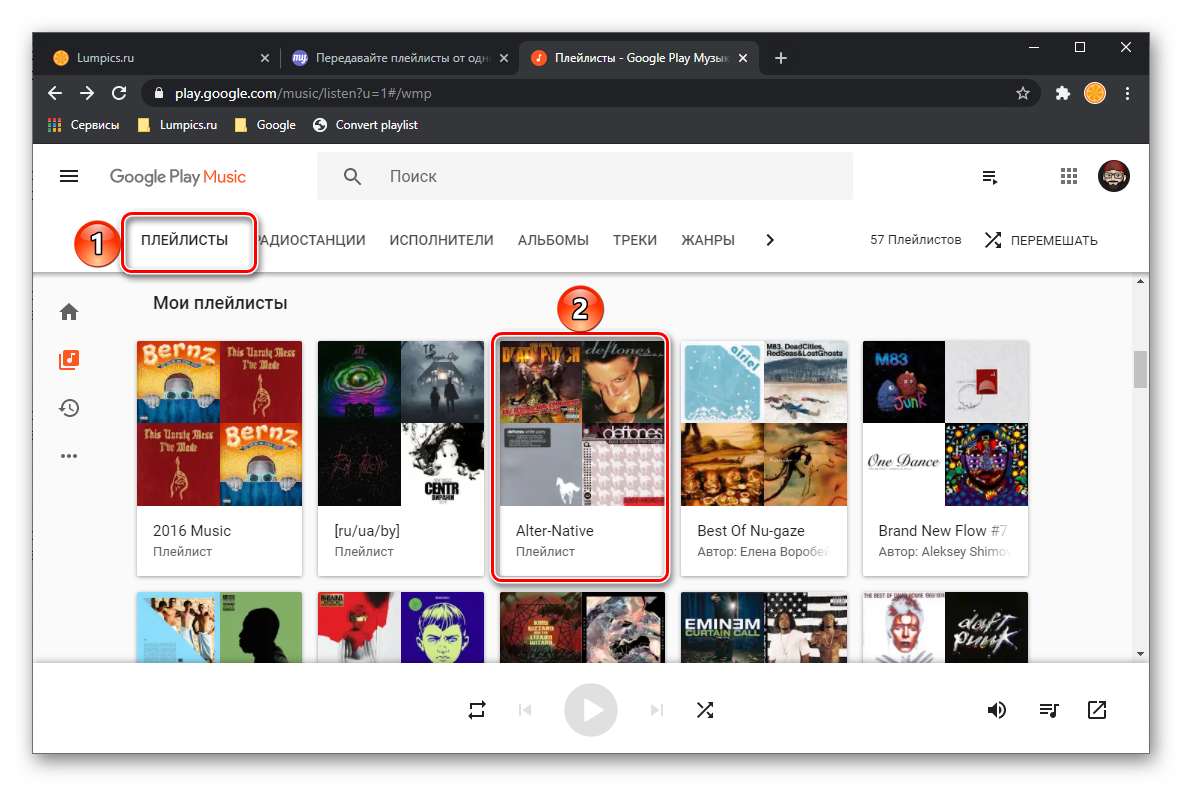Click the 57 Плейлистов count text

tap(916, 240)
